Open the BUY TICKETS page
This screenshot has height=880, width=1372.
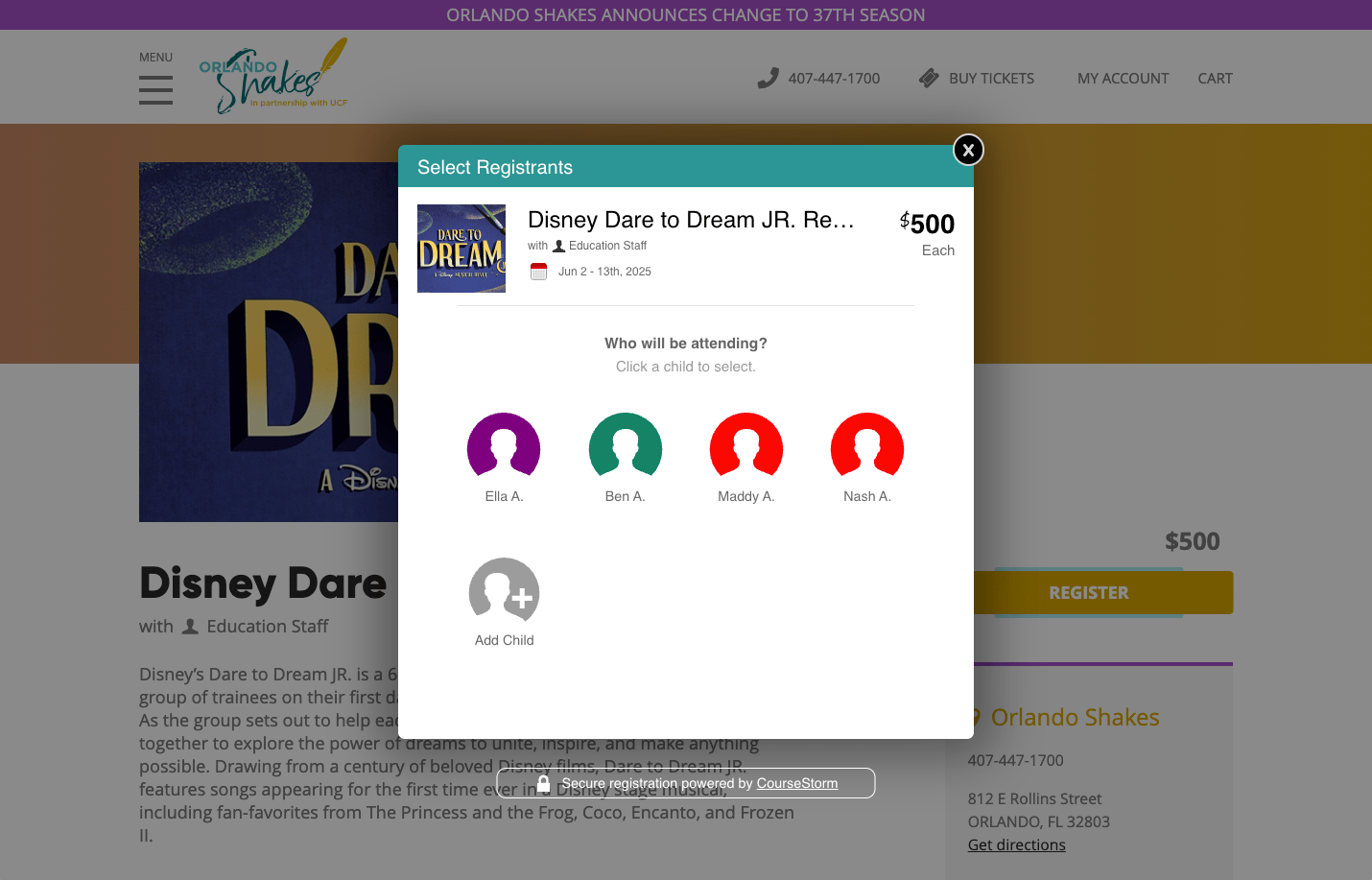pos(991,79)
